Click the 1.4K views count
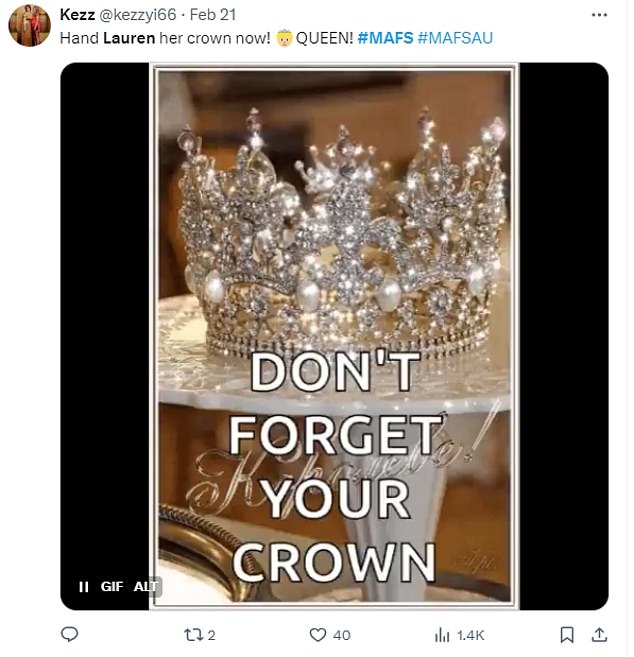 click(x=471, y=635)
